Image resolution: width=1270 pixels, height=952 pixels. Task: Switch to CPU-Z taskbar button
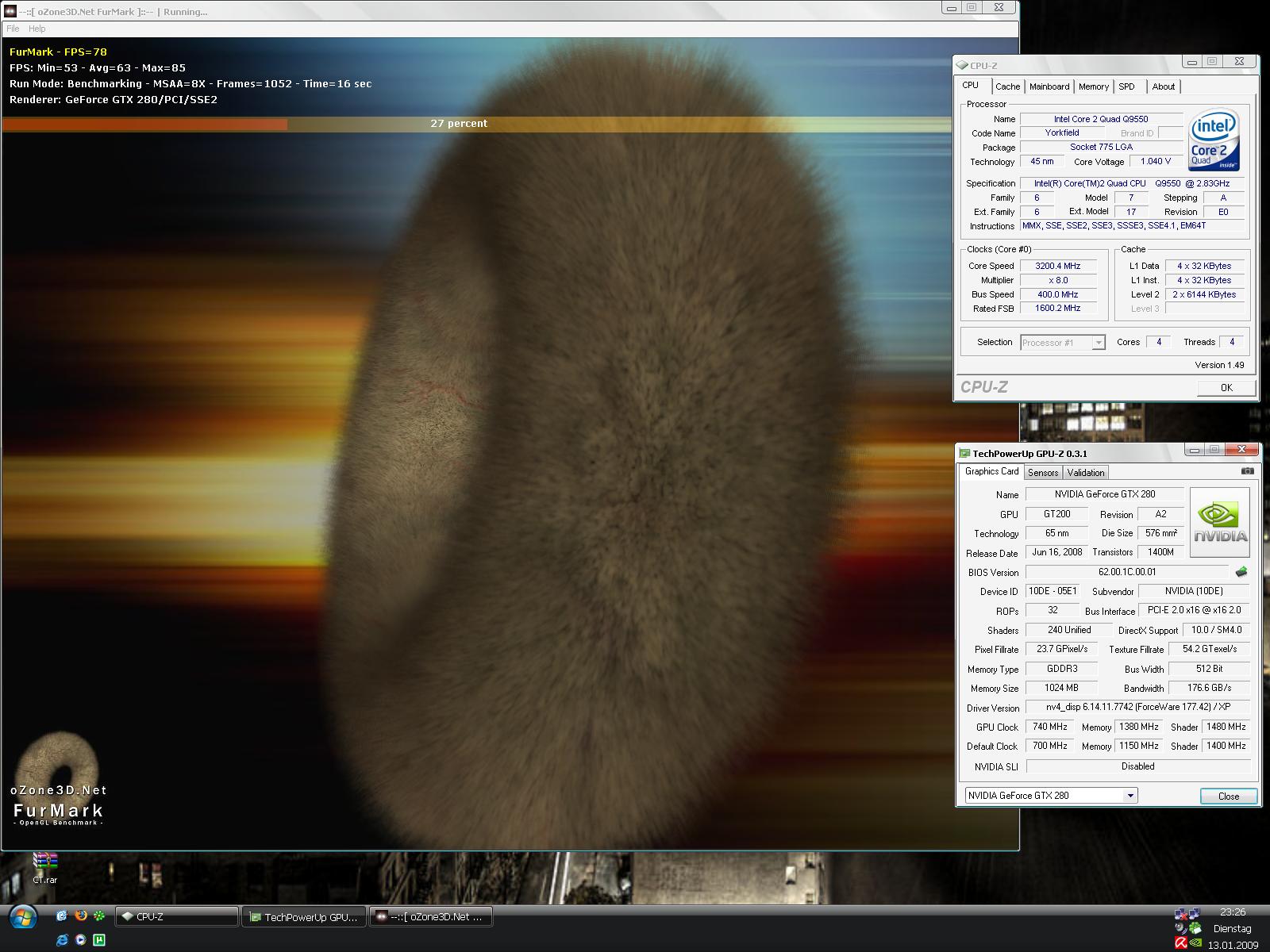click(177, 916)
